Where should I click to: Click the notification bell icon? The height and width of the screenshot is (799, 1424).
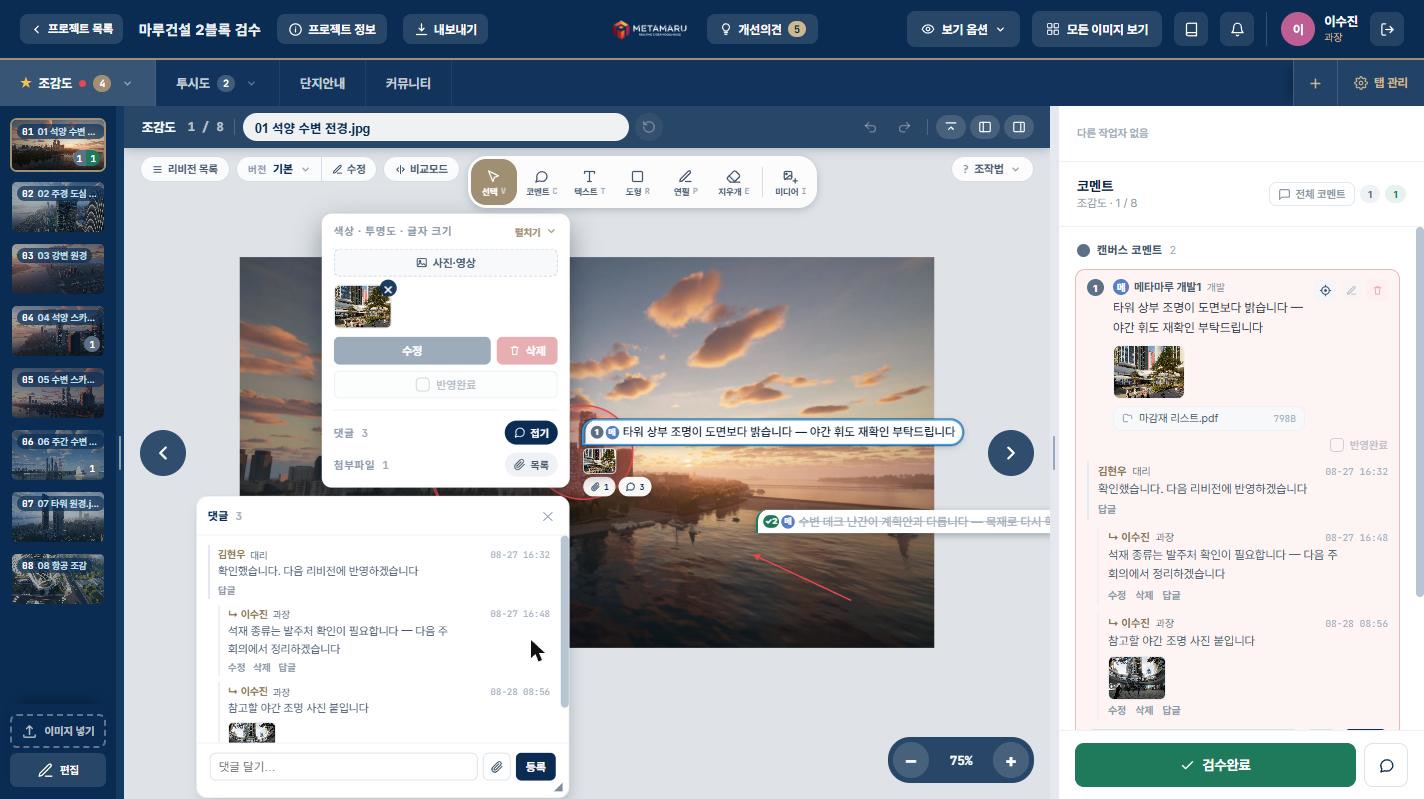1237,29
